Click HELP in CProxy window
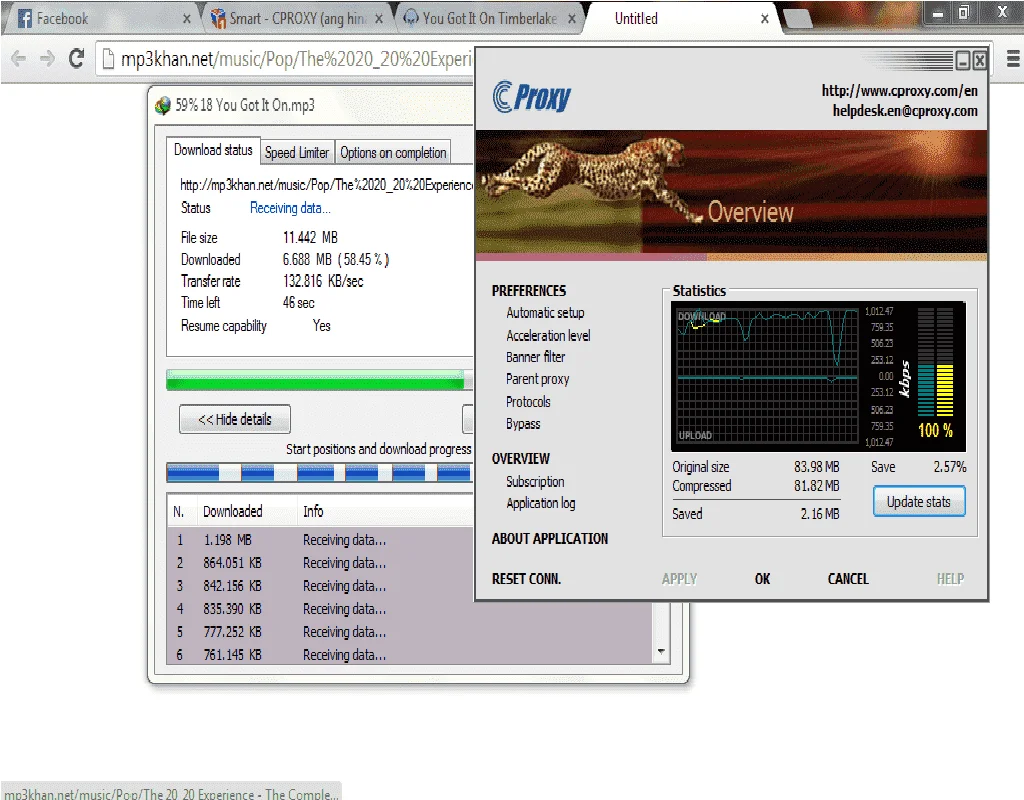The width and height of the screenshot is (1024, 800). point(950,579)
